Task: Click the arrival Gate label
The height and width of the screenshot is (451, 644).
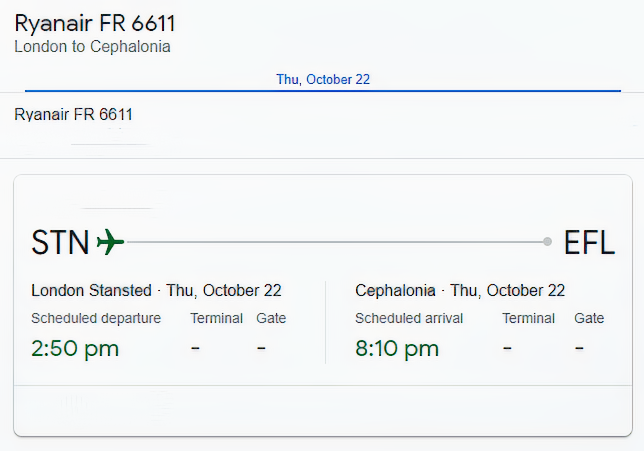Action: click(589, 318)
